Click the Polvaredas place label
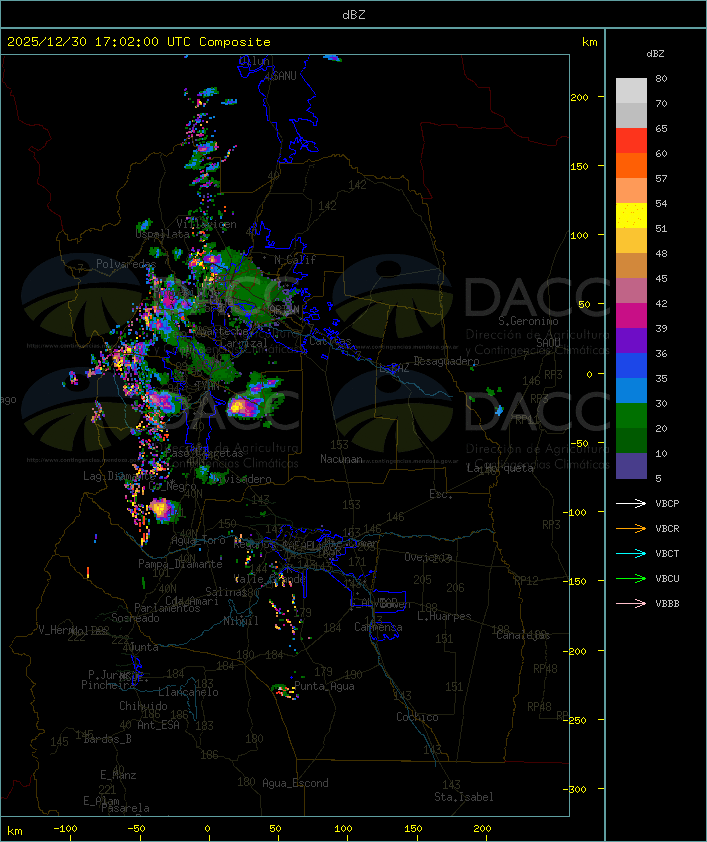The image size is (707, 842). pos(126,264)
